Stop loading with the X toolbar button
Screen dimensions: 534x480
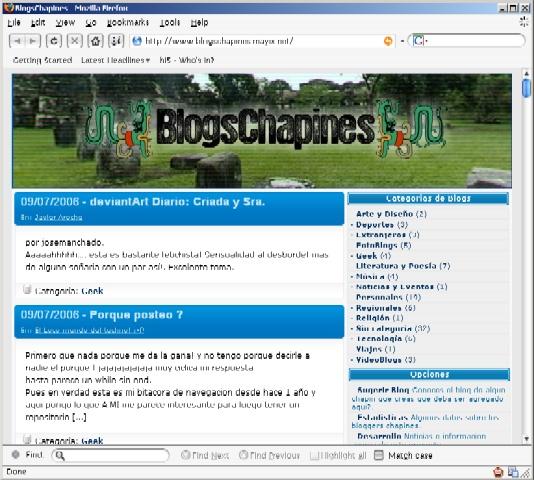tap(75, 41)
